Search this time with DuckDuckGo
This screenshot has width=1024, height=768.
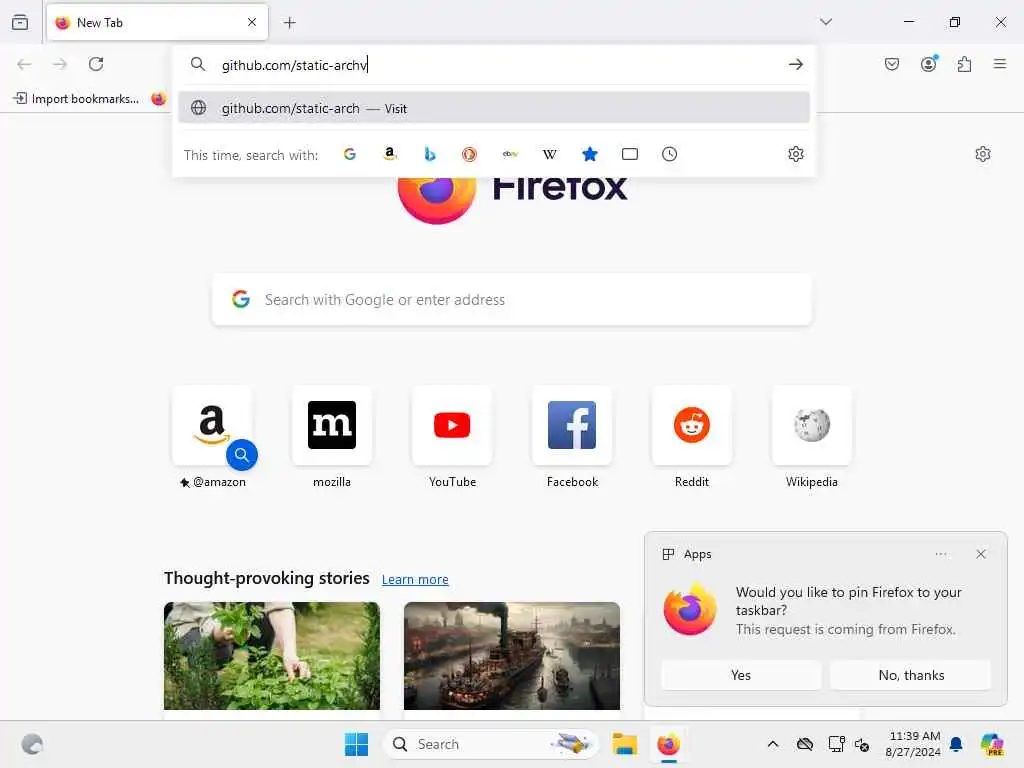pyautogui.click(x=470, y=154)
